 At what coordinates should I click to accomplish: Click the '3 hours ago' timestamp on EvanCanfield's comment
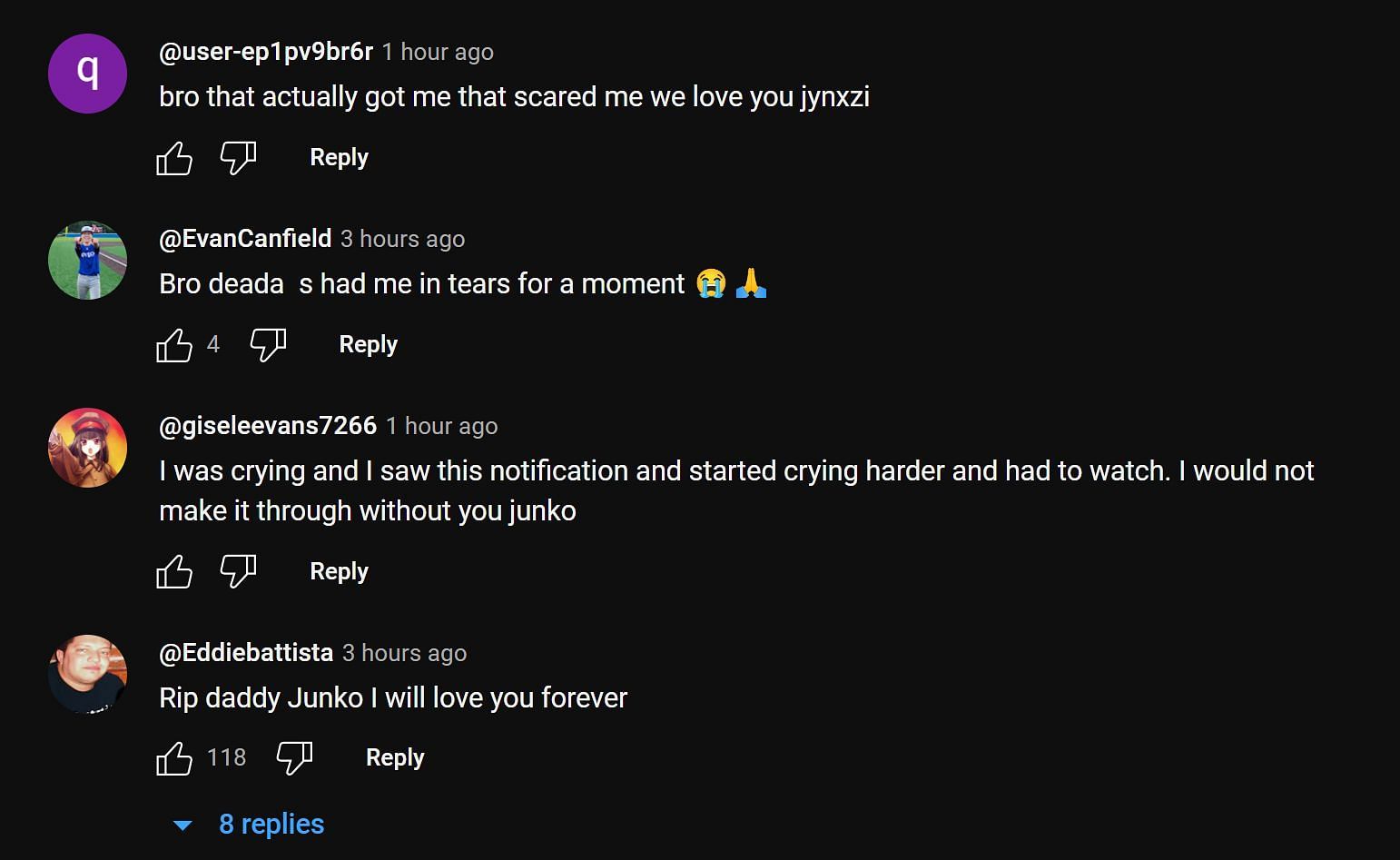[x=402, y=239]
